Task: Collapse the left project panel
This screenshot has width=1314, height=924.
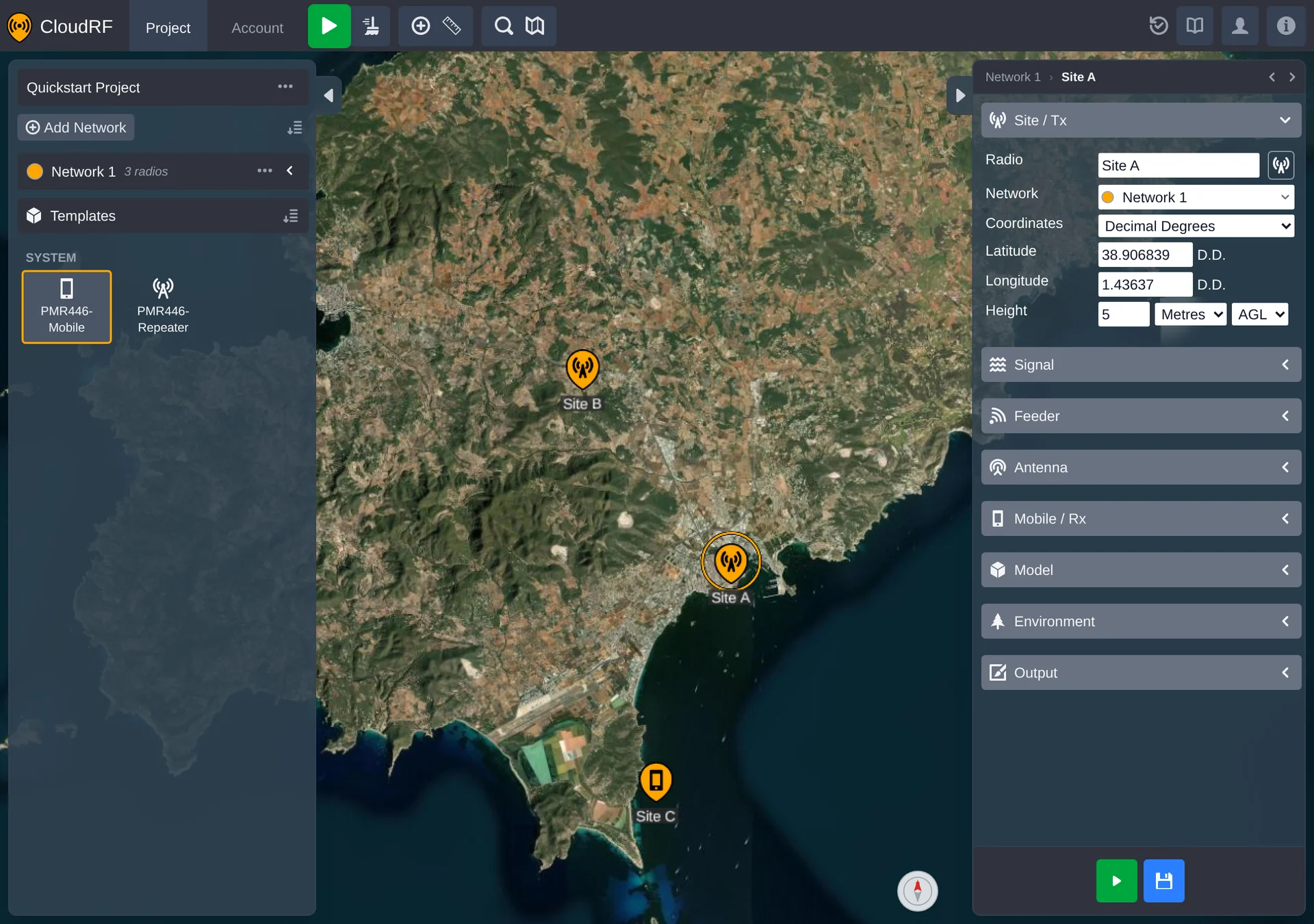Action: coord(328,96)
